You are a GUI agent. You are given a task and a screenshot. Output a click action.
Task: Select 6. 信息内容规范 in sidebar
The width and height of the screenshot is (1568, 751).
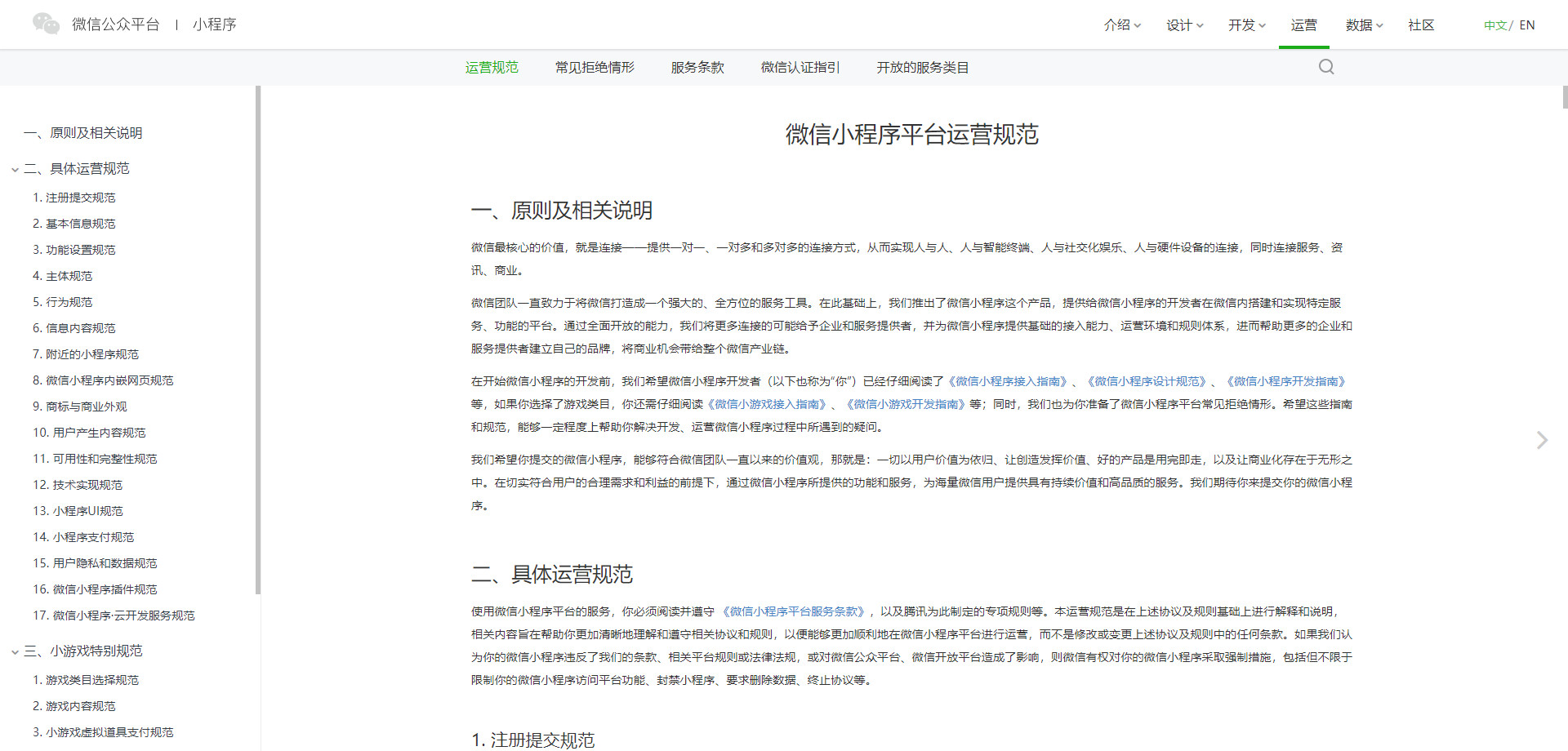(74, 328)
